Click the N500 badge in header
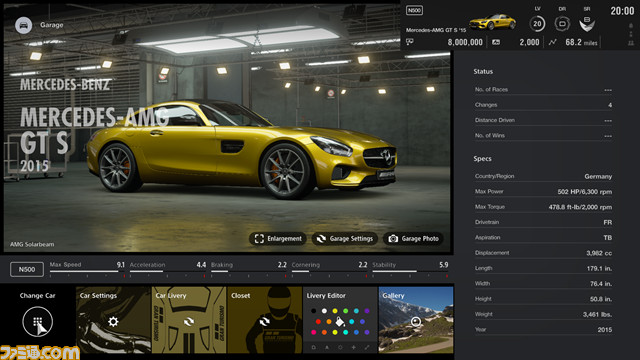Screen dimensions: 640x360 click(414, 11)
